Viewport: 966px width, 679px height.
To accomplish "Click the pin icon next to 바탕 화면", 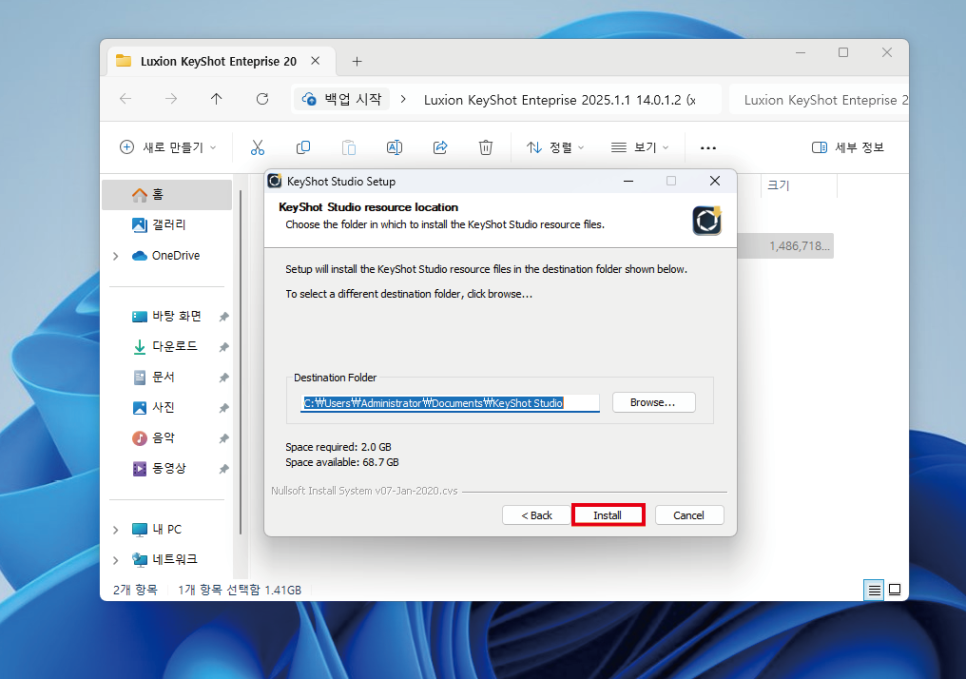I will tap(224, 317).
